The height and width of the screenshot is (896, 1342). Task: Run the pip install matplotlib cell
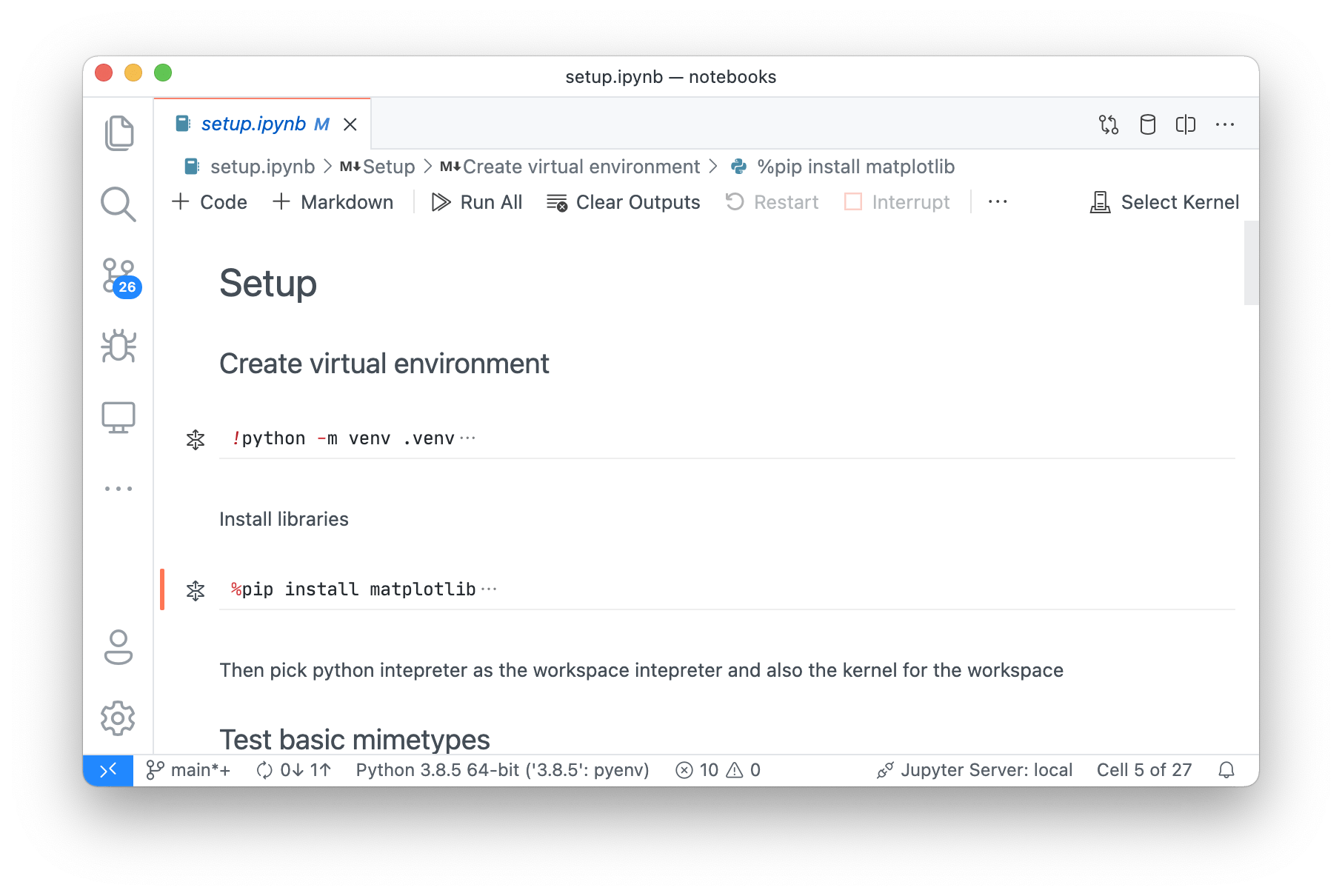(x=196, y=590)
